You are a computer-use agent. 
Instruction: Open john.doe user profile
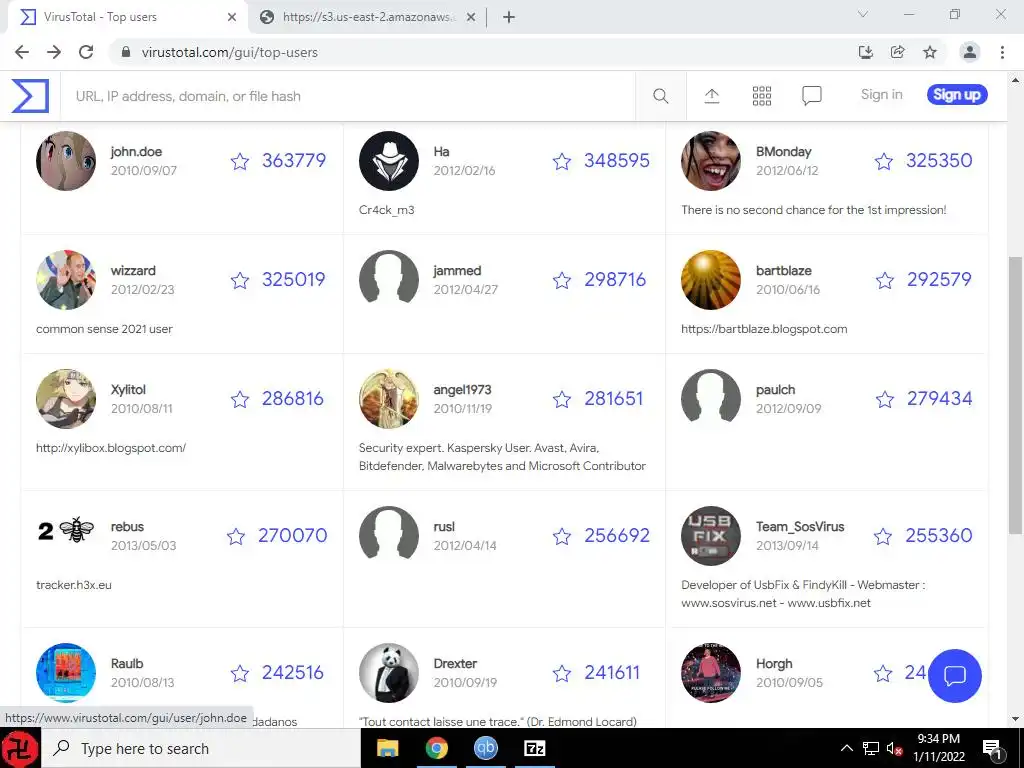[x=136, y=152]
